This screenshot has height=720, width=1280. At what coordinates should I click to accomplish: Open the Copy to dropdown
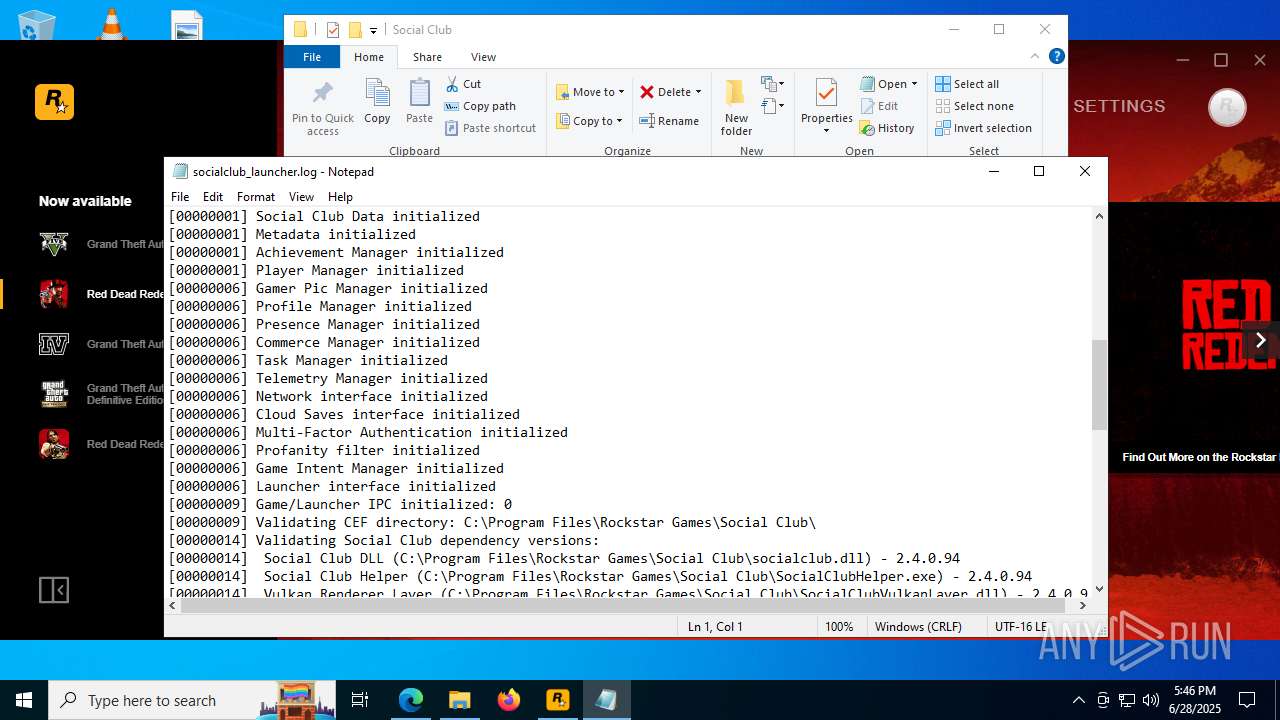point(589,121)
